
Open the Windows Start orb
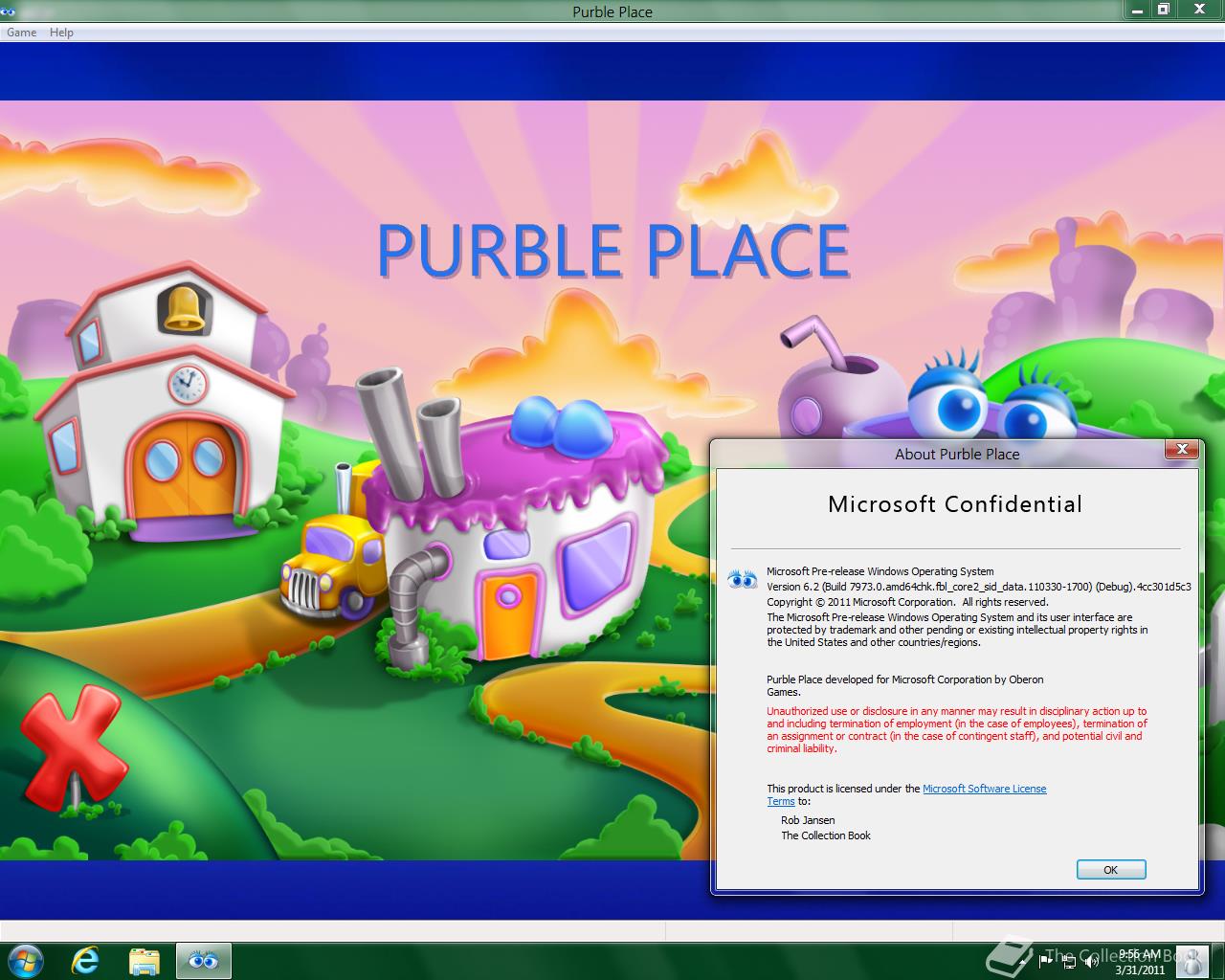[26, 960]
